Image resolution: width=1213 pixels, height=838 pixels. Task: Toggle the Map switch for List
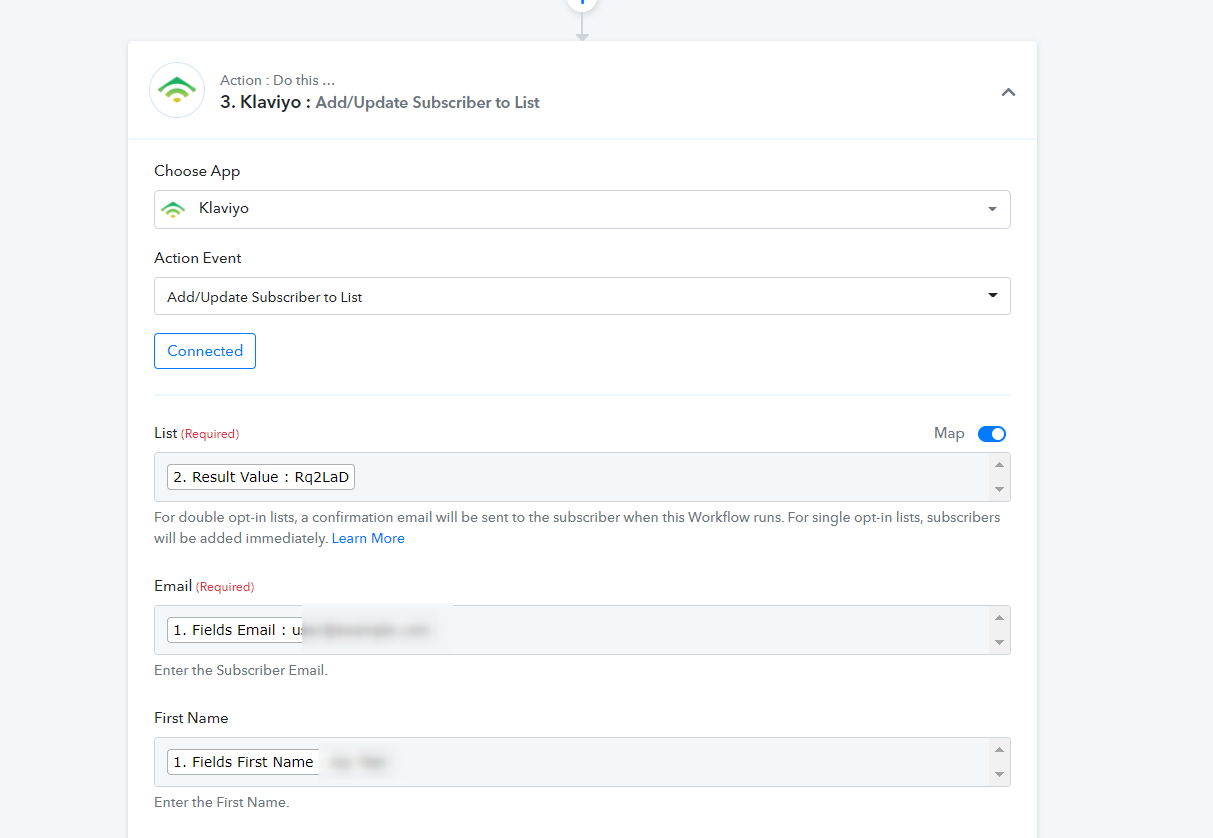pyautogui.click(x=992, y=433)
